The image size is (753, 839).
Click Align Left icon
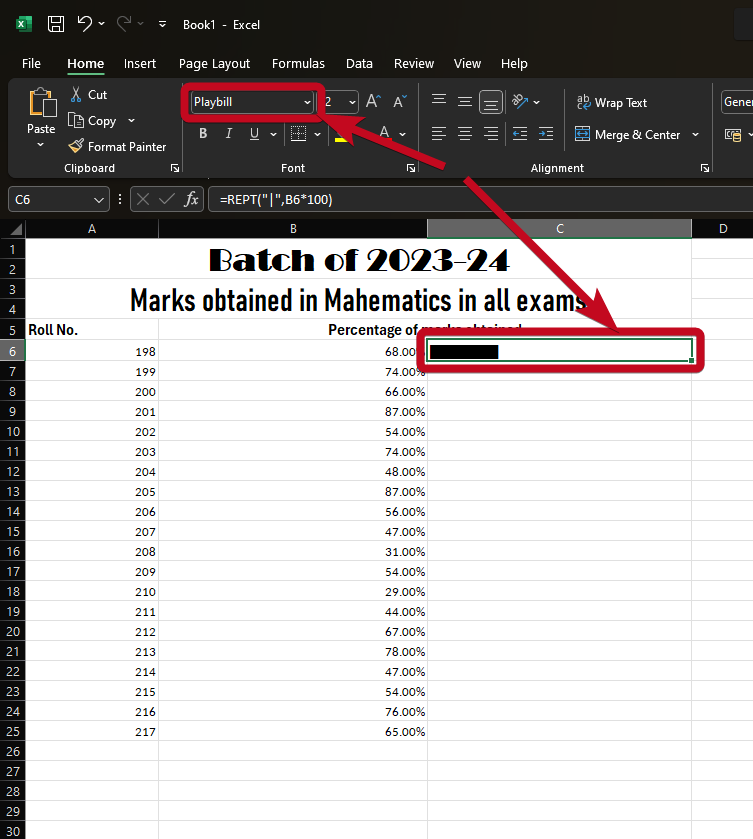coord(439,133)
